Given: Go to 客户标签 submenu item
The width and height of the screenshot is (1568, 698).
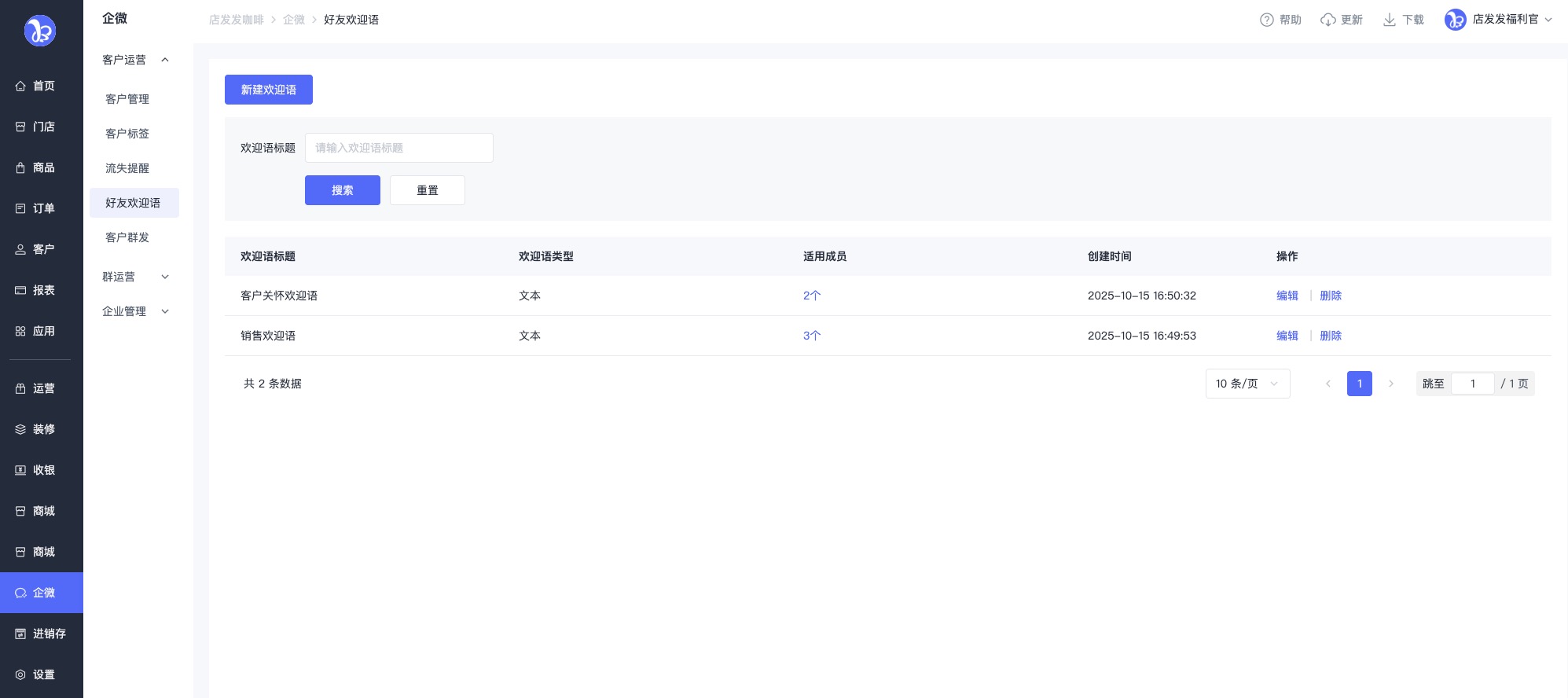Looking at the screenshot, I should coord(127,134).
